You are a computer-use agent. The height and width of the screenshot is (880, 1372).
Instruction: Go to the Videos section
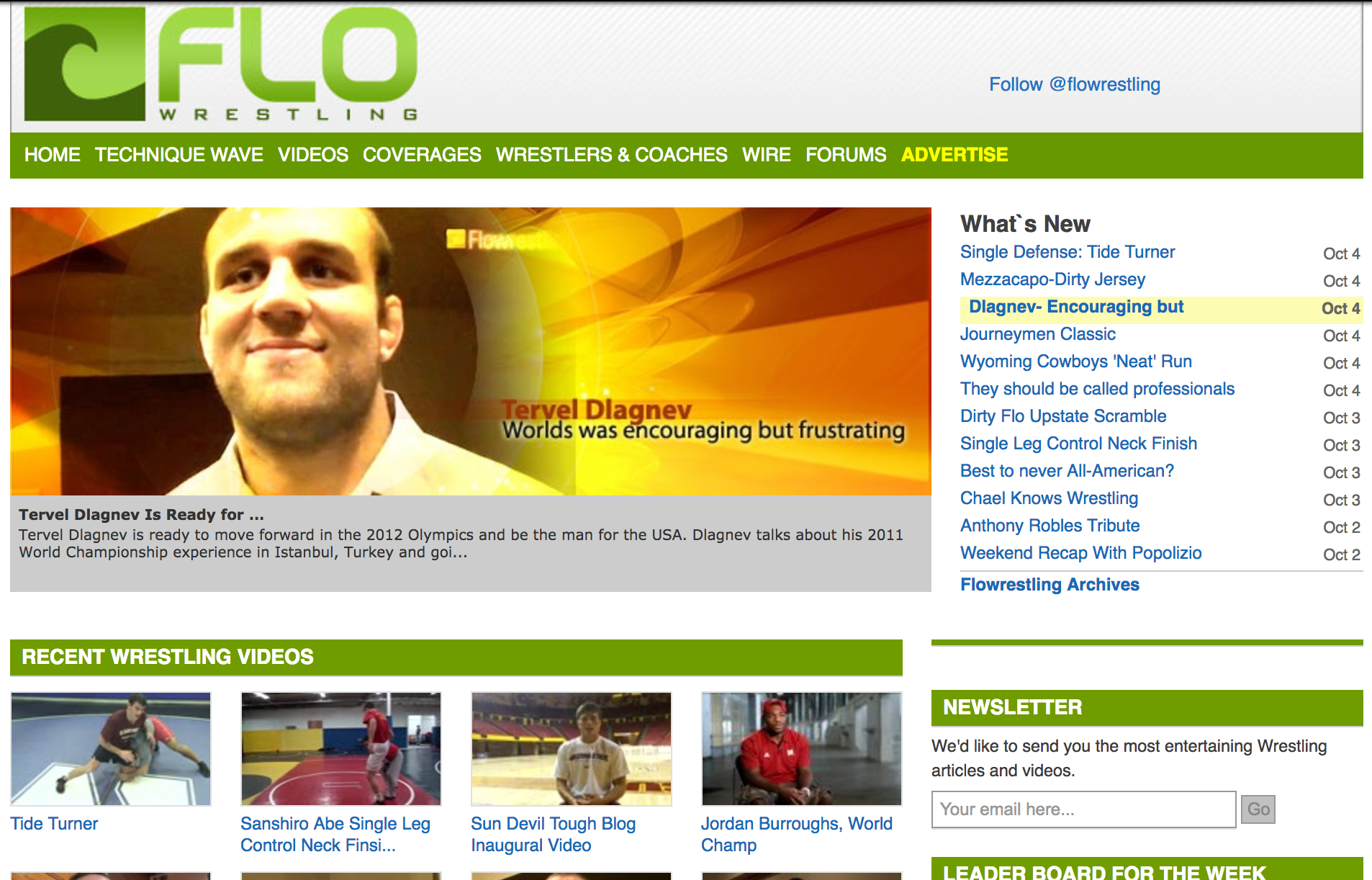(313, 155)
